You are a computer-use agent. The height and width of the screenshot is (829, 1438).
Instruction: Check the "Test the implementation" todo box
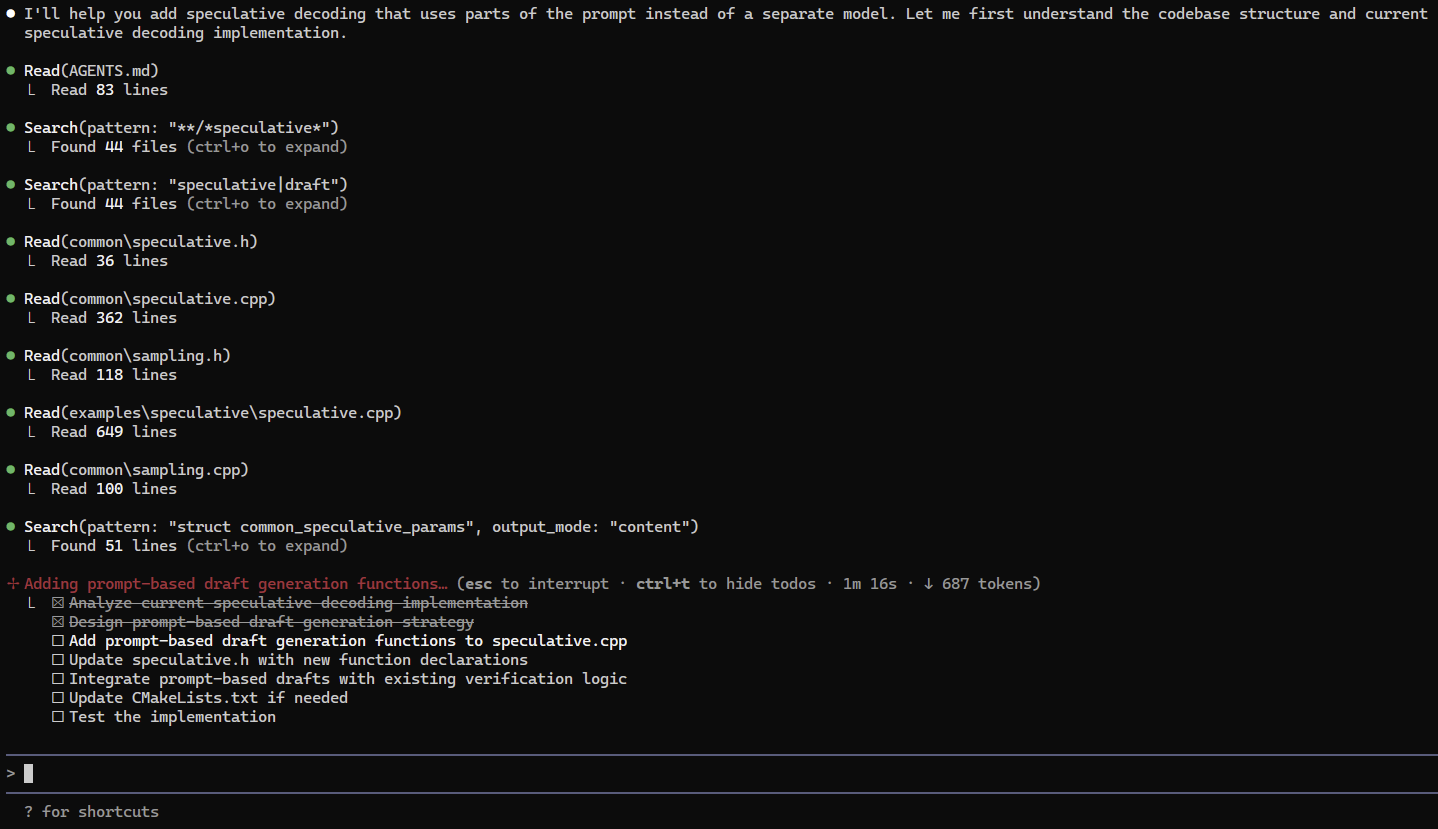(58, 717)
